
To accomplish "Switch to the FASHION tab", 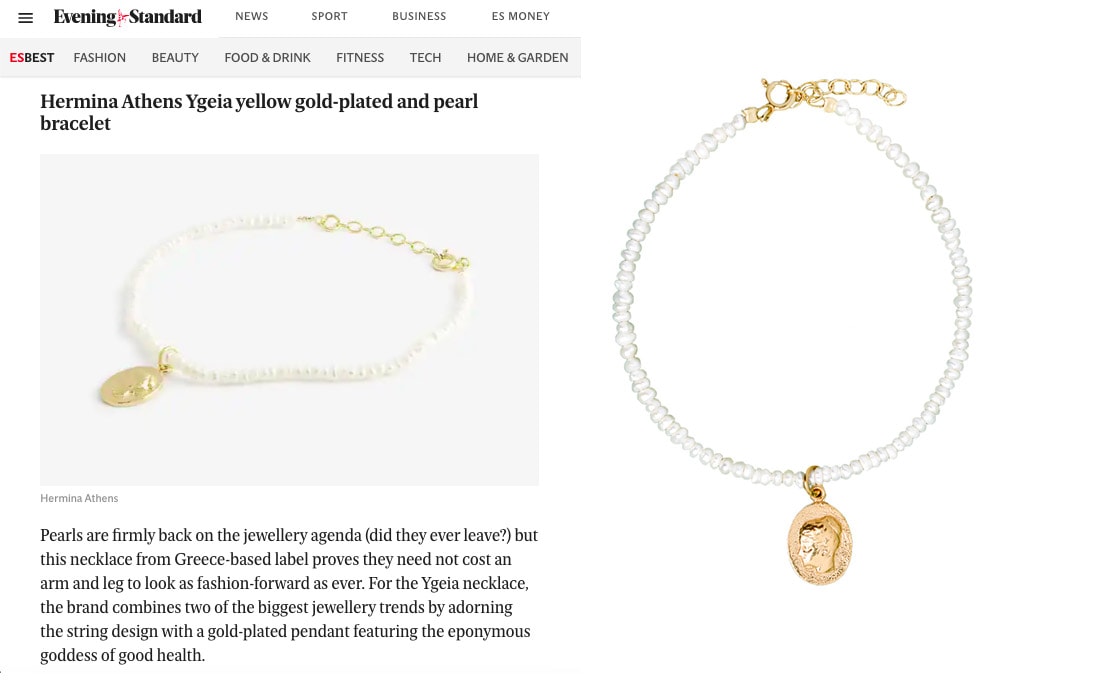I will (x=100, y=58).
